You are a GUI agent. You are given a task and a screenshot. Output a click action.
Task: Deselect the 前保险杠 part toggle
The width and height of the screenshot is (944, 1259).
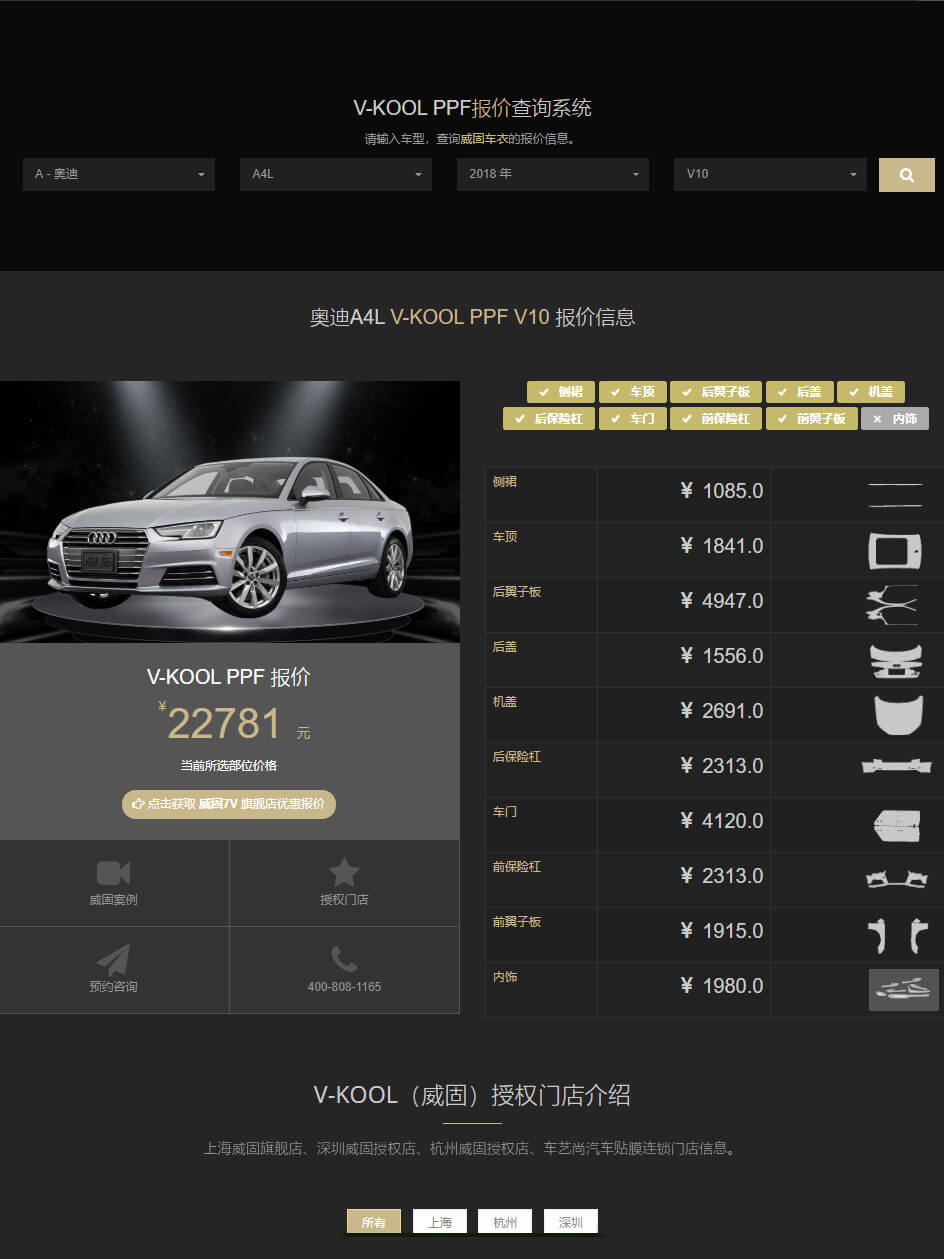point(715,419)
